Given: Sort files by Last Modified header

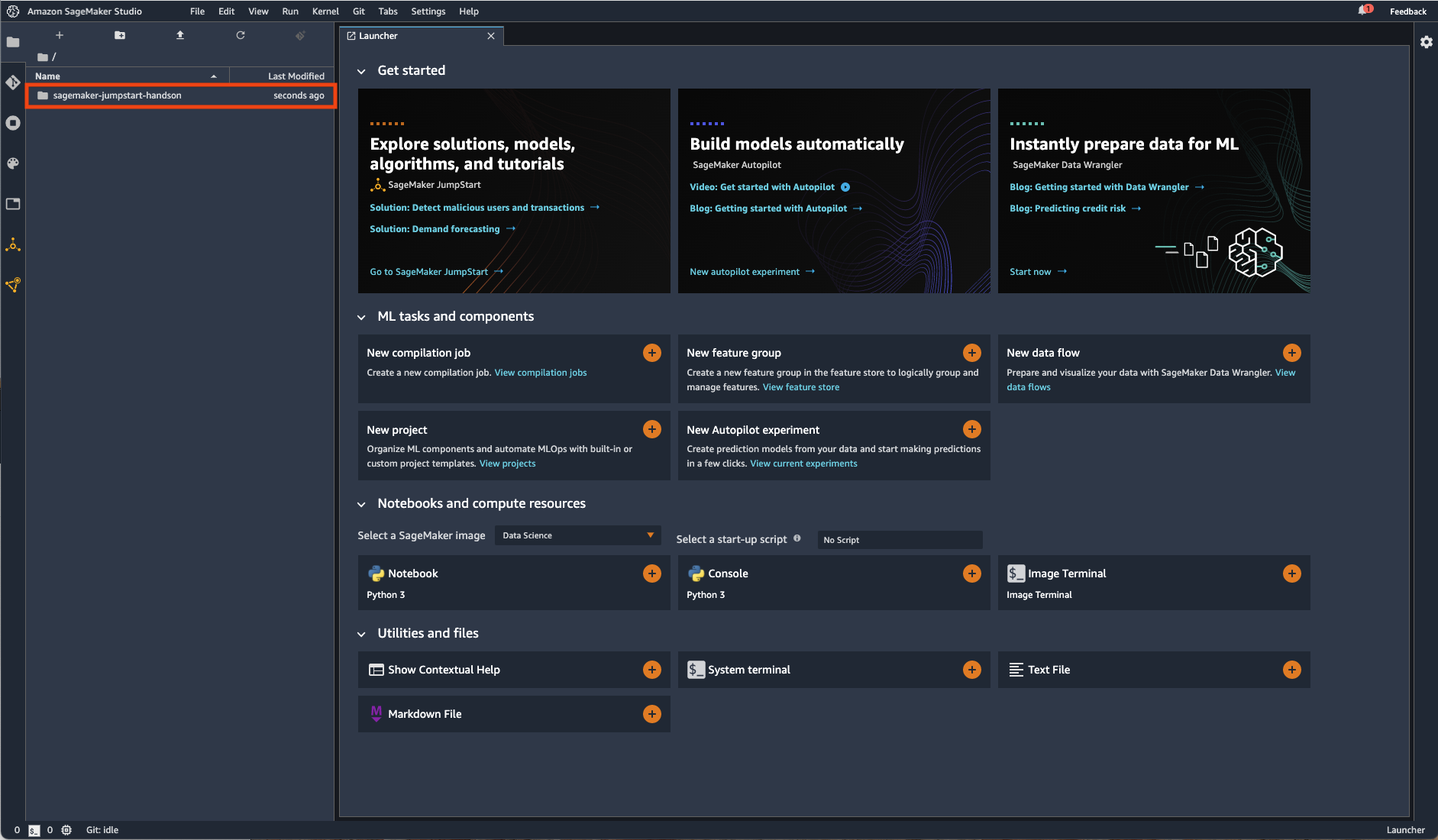Looking at the screenshot, I should (282, 76).
